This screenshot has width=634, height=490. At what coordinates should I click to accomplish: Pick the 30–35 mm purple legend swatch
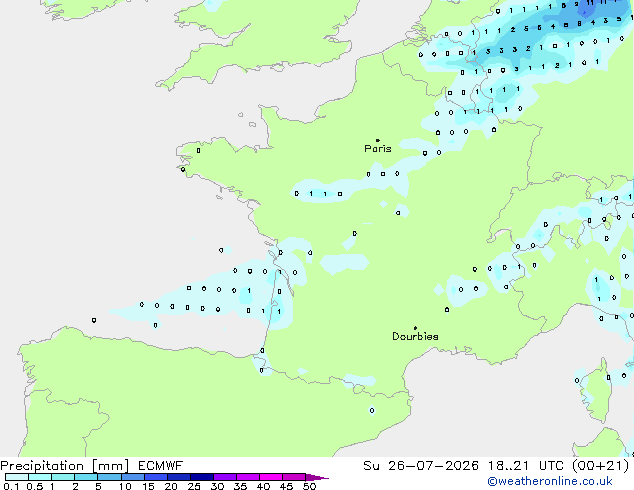coord(225,477)
